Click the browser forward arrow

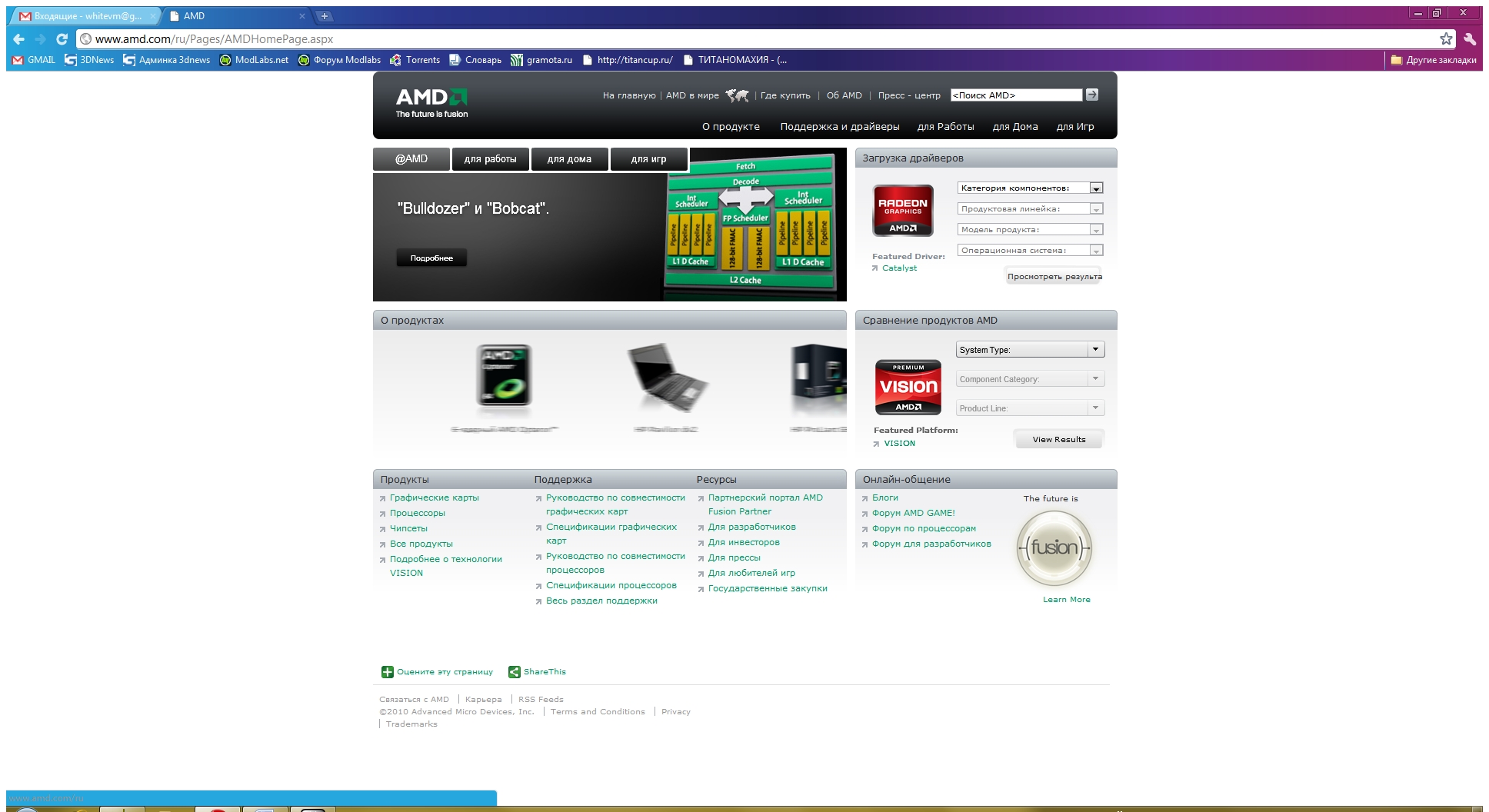[41, 39]
